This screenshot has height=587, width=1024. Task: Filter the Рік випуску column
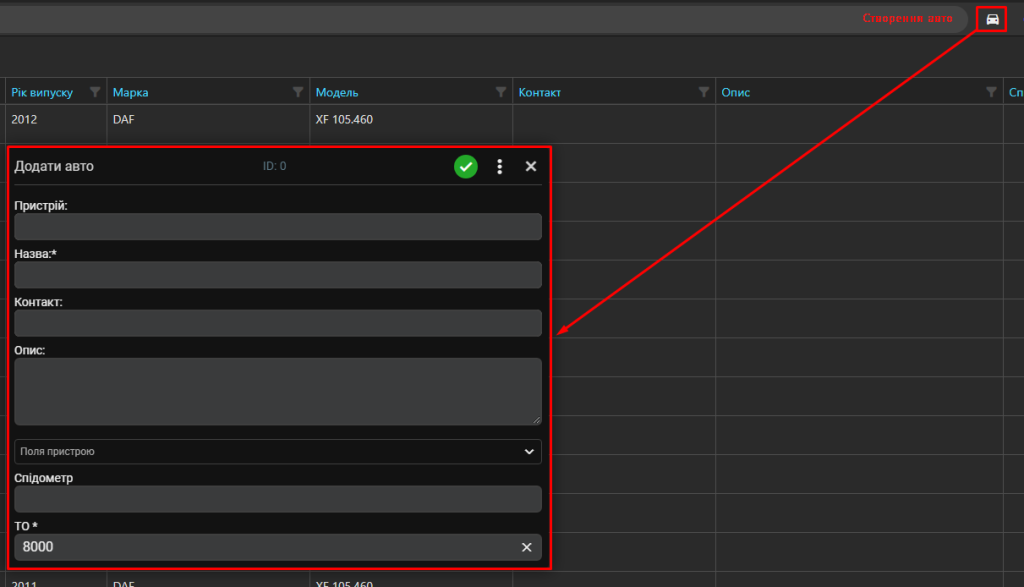point(95,92)
